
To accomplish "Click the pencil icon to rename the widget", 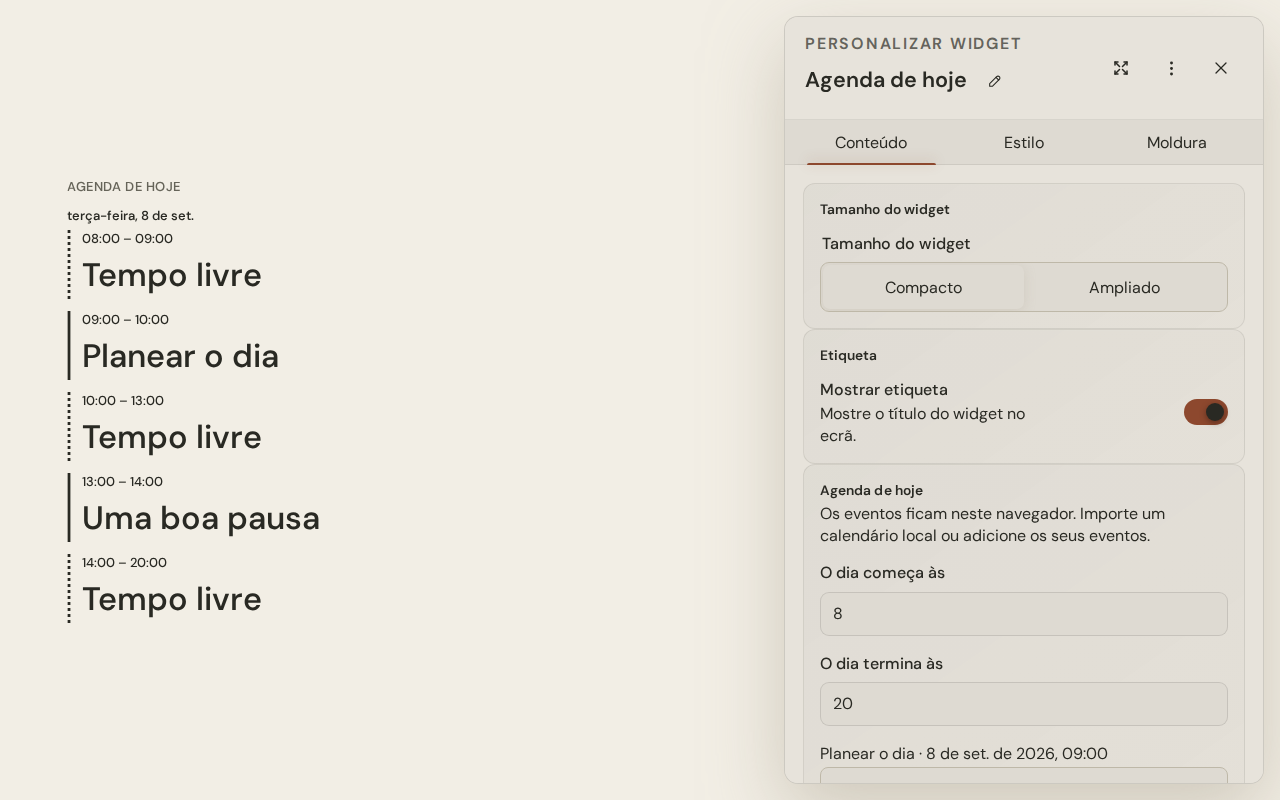I will tap(994, 81).
